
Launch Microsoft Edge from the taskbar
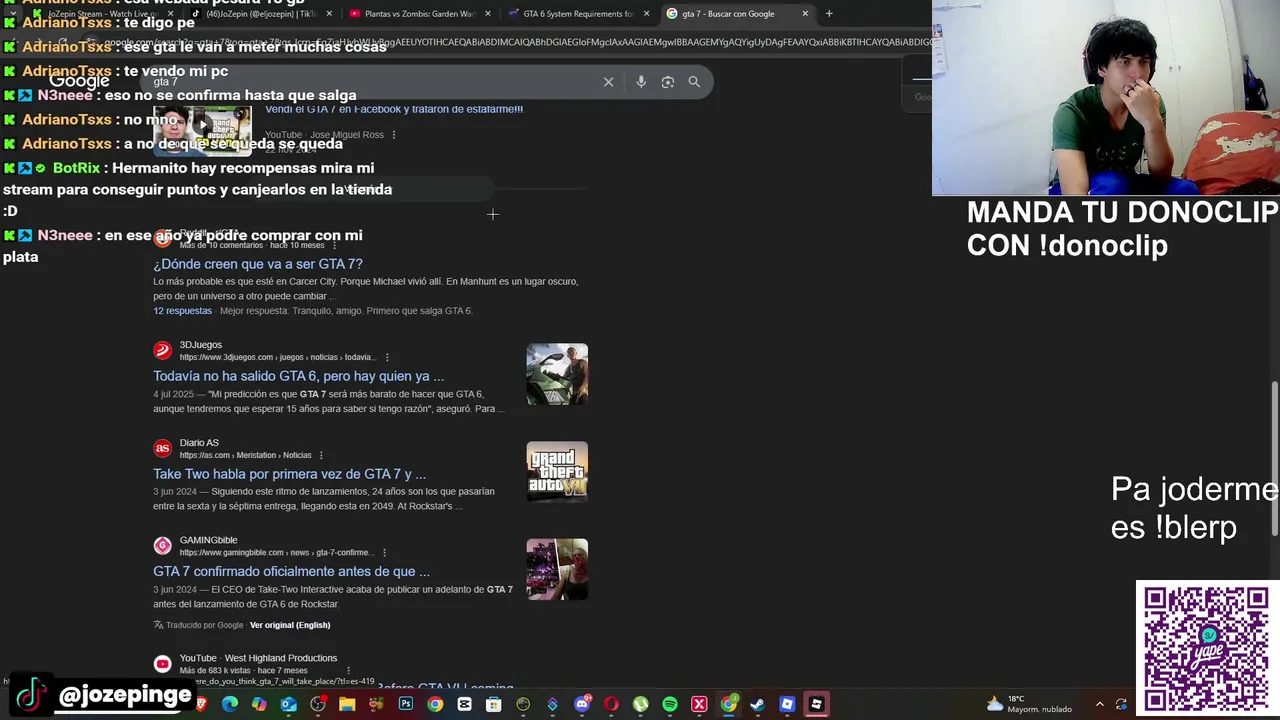click(x=230, y=704)
